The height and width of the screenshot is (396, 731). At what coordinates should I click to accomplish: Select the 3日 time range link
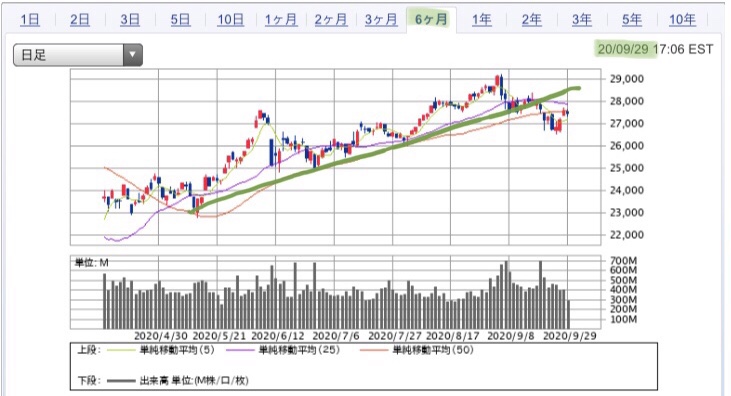(x=130, y=20)
